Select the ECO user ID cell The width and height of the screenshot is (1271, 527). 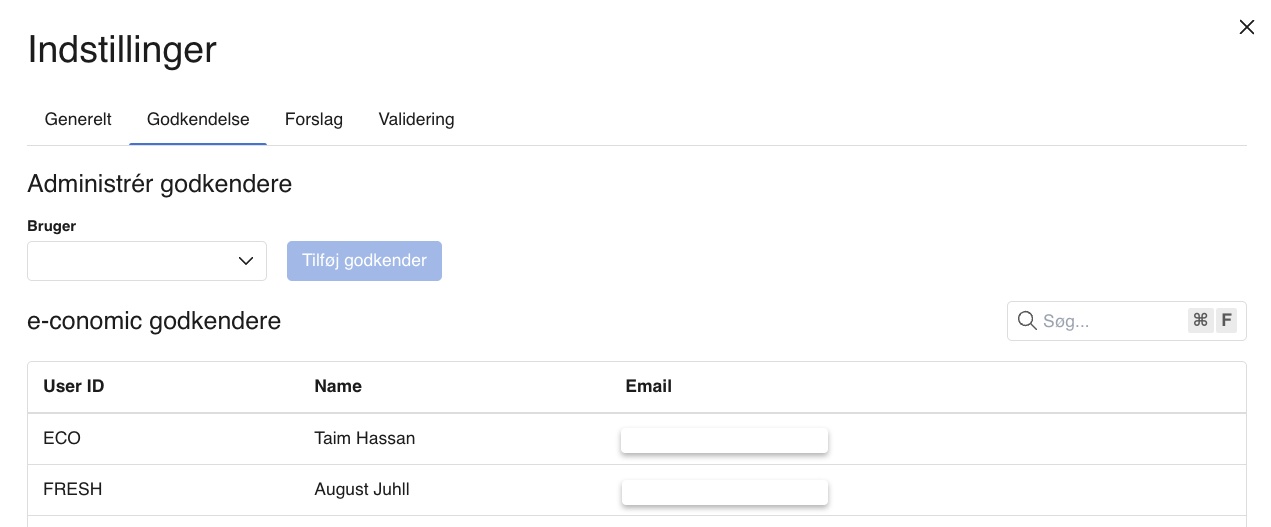(x=62, y=438)
